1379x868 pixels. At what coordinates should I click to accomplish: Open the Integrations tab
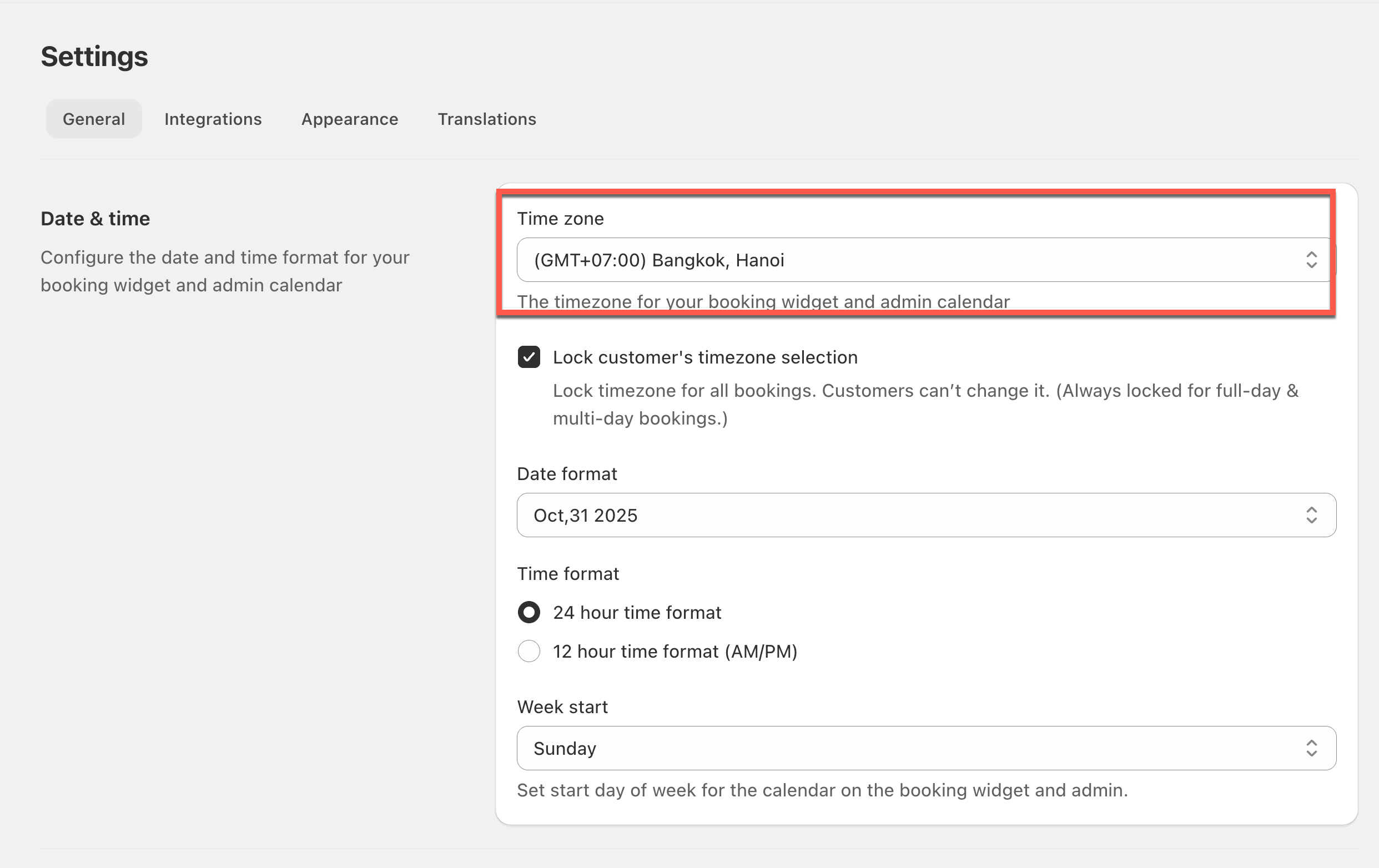213,119
